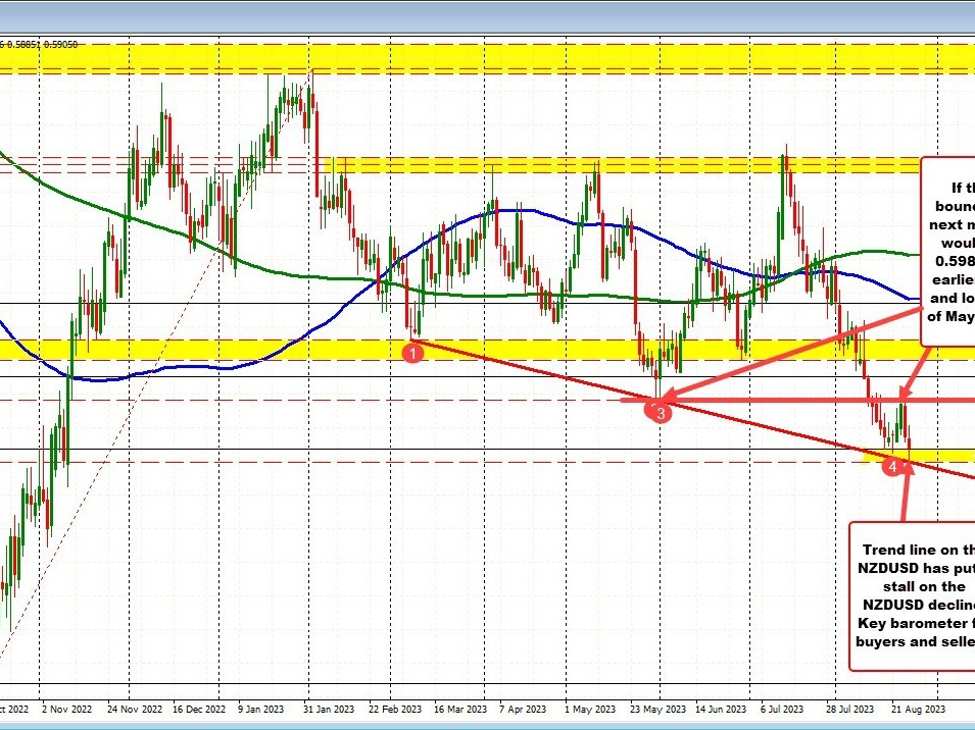Click the red circled marker 4 near the lows
Viewport: 975px width, 730px height.
pyautogui.click(x=893, y=464)
